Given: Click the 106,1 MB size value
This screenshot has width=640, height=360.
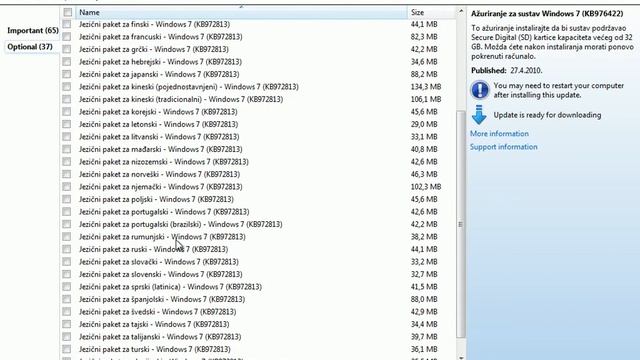Looking at the screenshot, I should click(426, 99).
